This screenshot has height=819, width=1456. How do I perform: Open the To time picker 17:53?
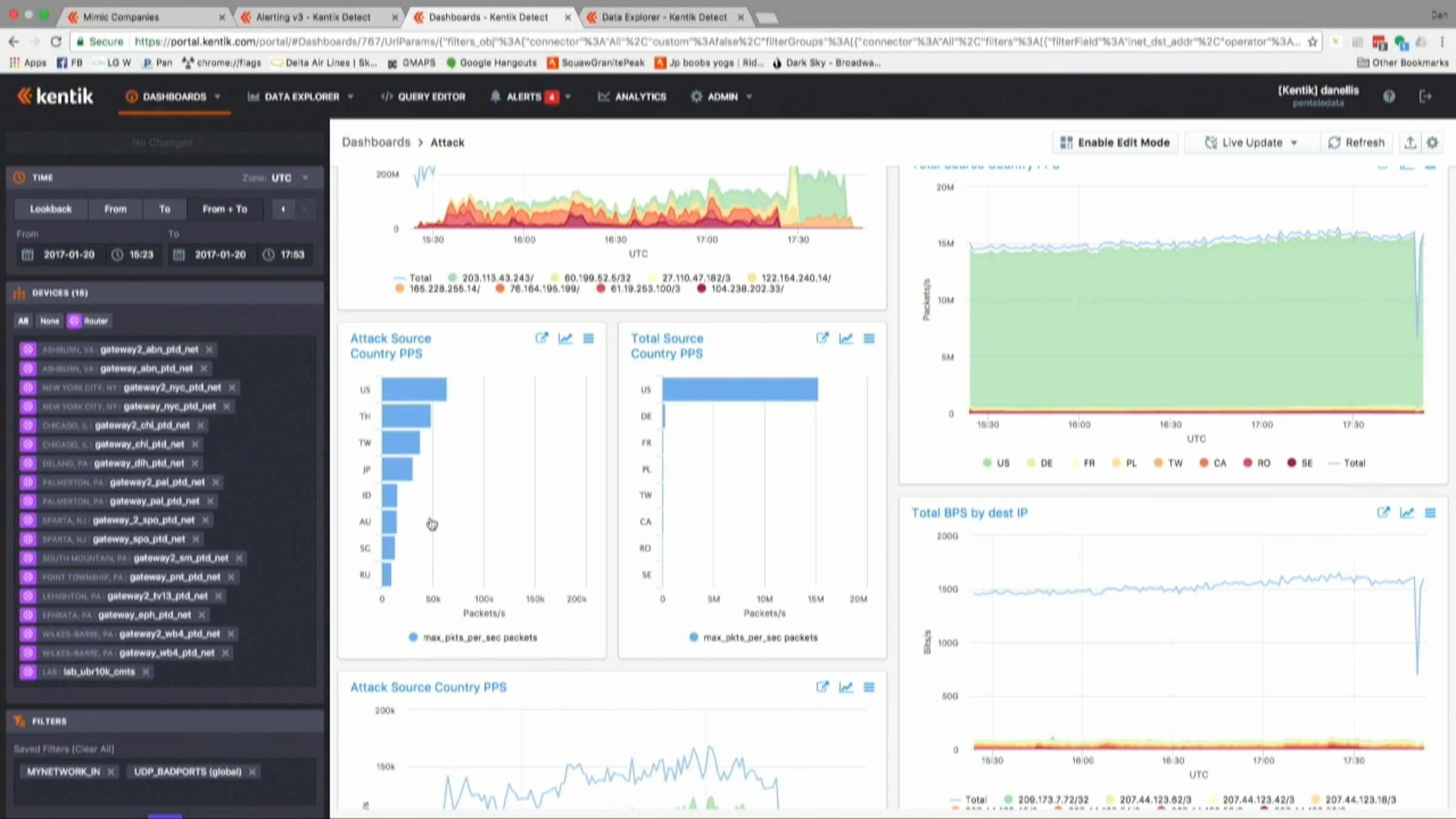coord(285,255)
